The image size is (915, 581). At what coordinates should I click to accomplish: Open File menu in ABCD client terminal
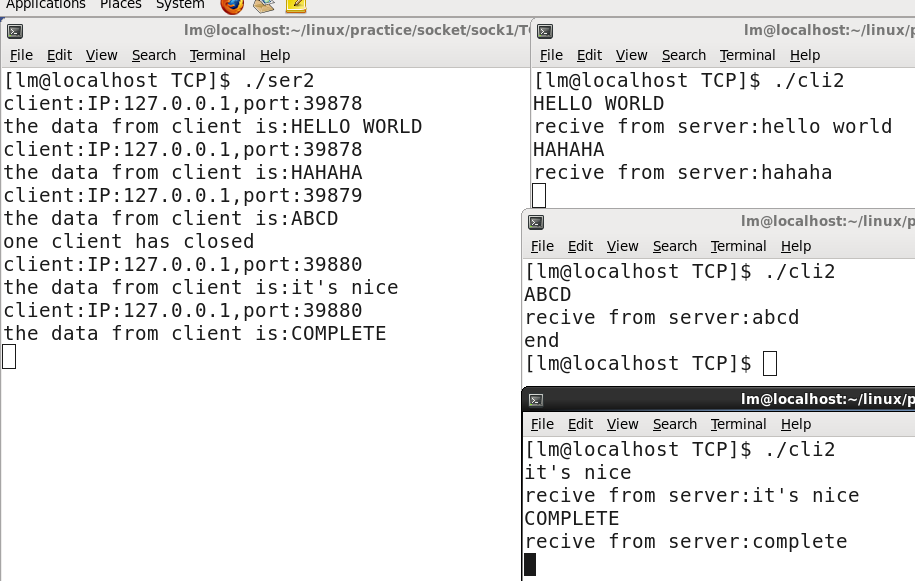pos(542,247)
